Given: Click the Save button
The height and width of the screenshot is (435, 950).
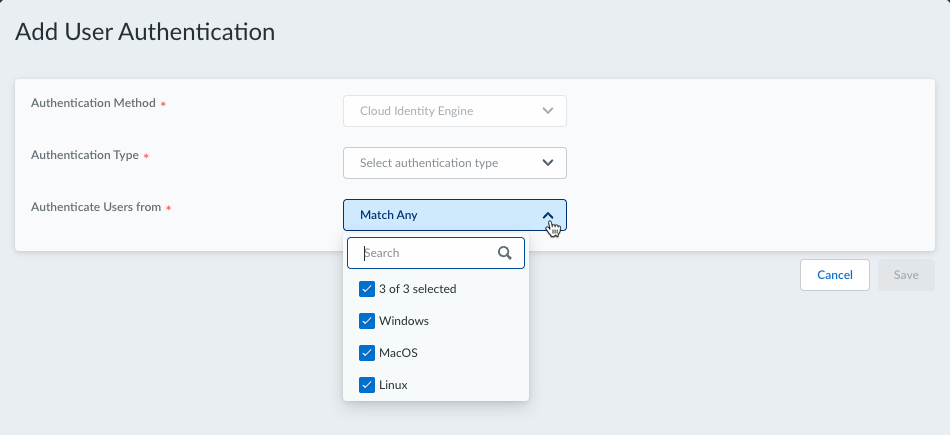Looking at the screenshot, I should pos(906,275).
